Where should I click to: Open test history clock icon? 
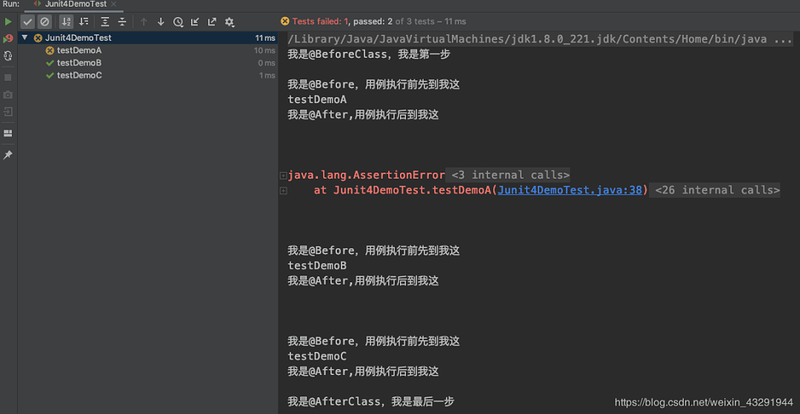click(178, 21)
